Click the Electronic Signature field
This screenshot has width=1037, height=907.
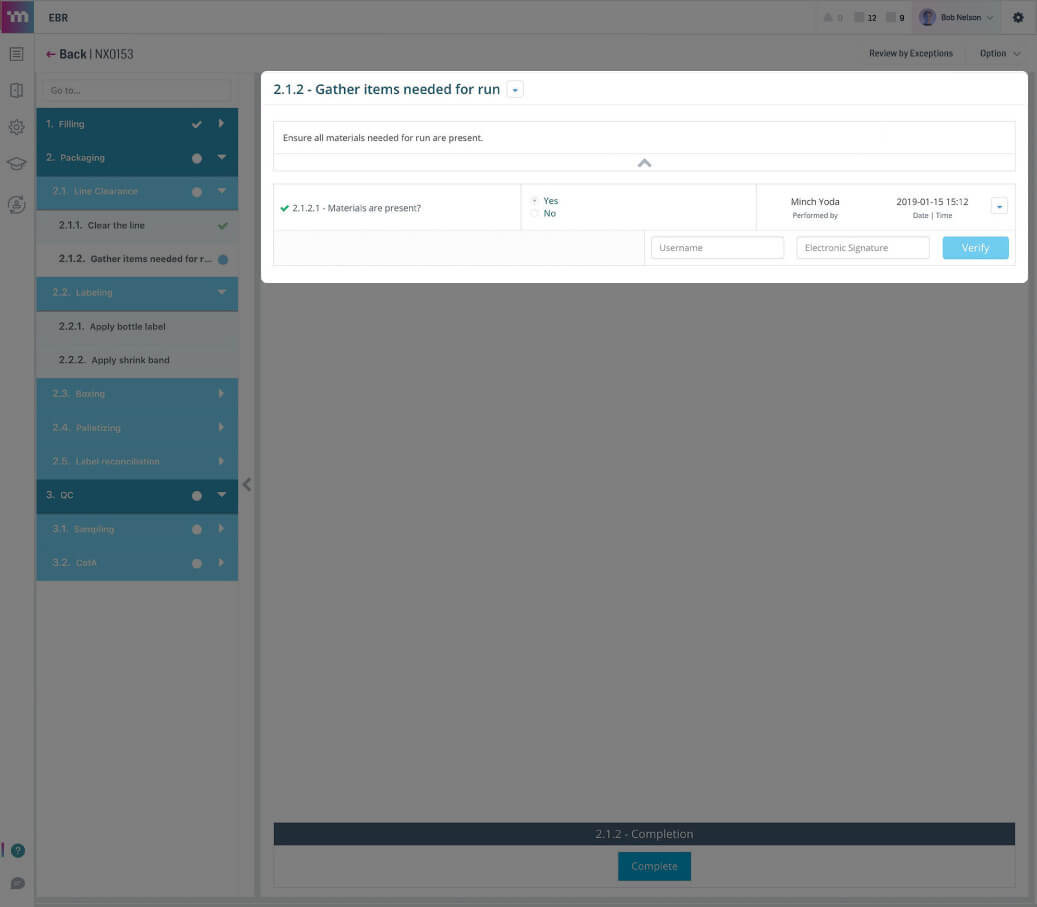tap(862, 247)
